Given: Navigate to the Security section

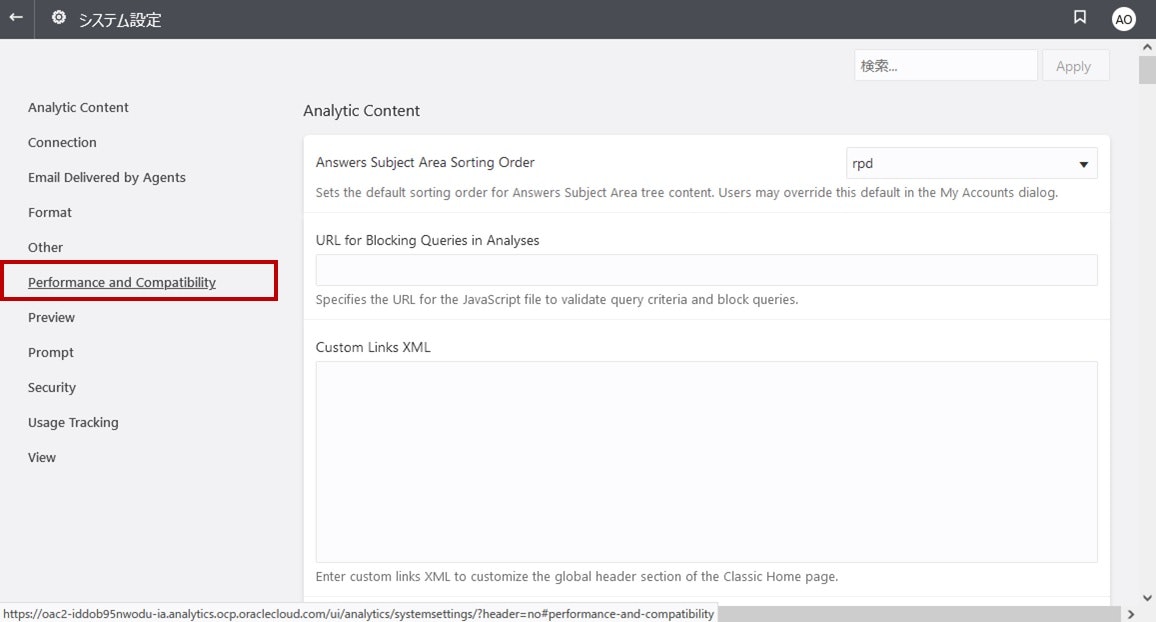Looking at the screenshot, I should coord(52,388).
